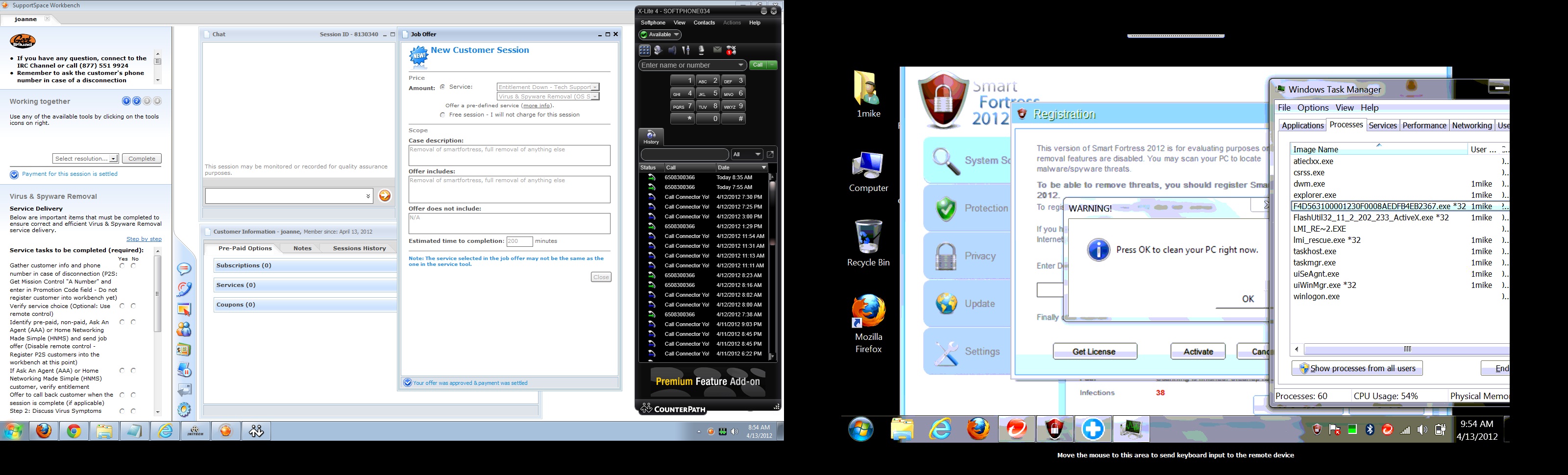
Task: Click Show processes from all users button
Action: pyautogui.click(x=1357, y=369)
